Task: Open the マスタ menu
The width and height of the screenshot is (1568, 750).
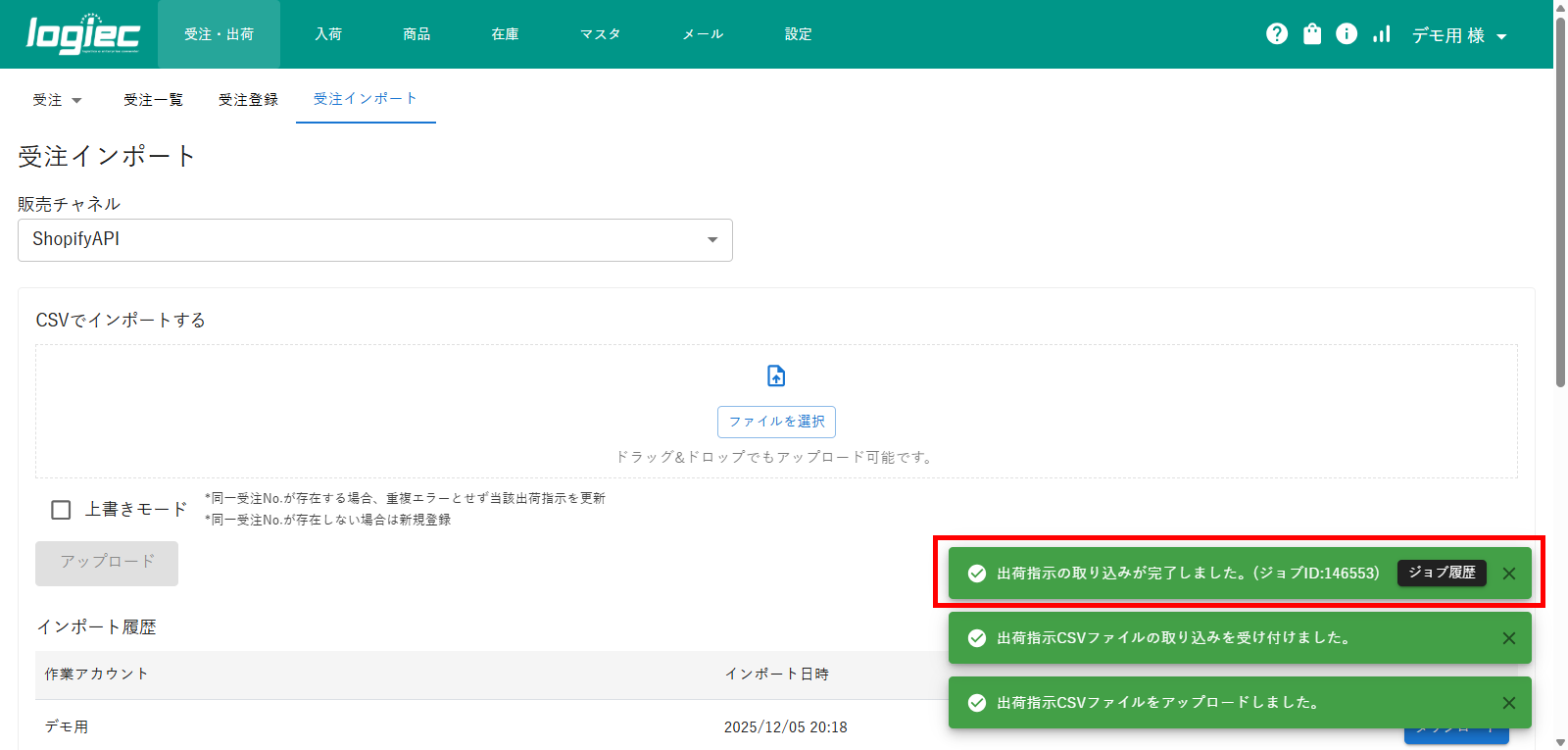Action: tap(600, 34)
